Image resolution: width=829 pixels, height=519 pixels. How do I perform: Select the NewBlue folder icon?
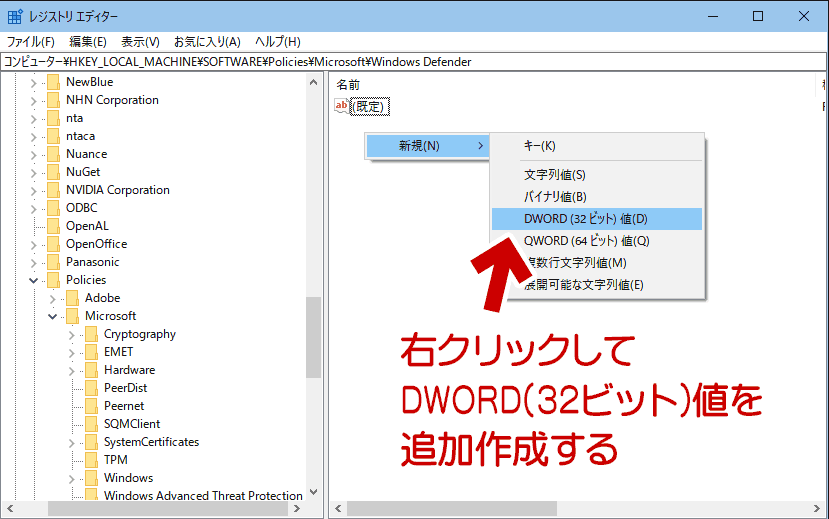point(53,82)
